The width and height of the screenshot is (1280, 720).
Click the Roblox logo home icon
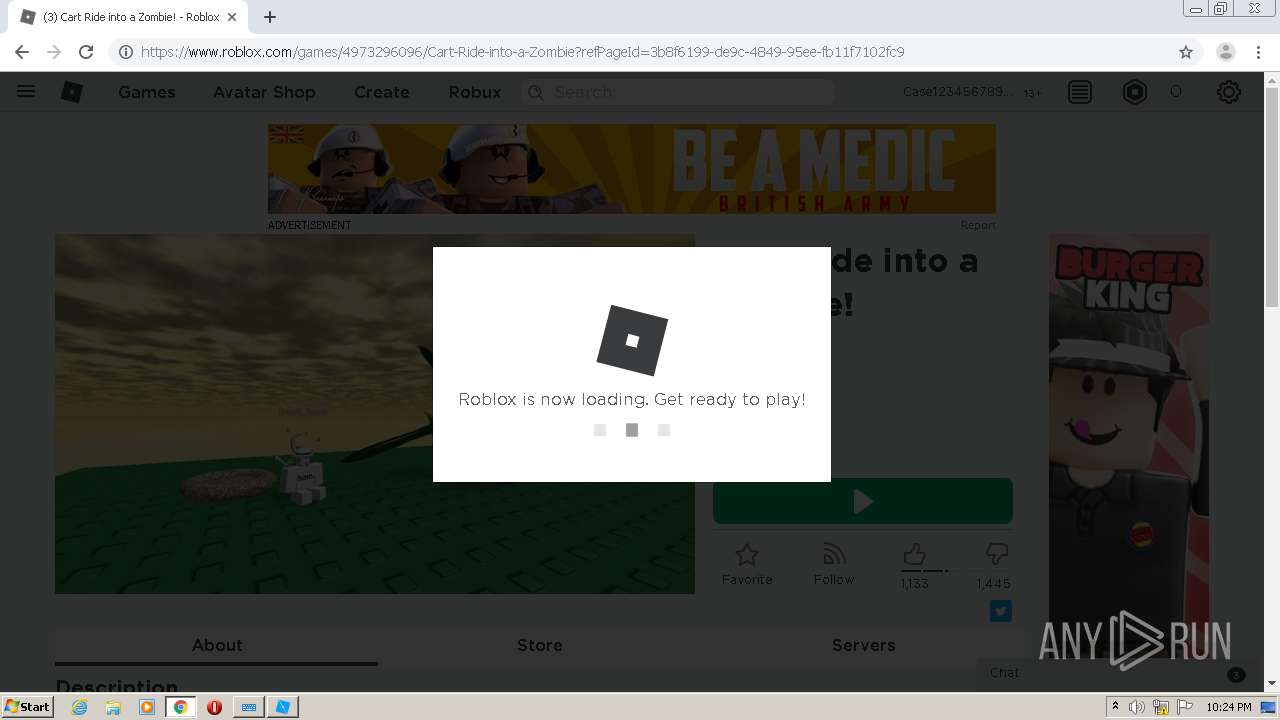[72, 92]
